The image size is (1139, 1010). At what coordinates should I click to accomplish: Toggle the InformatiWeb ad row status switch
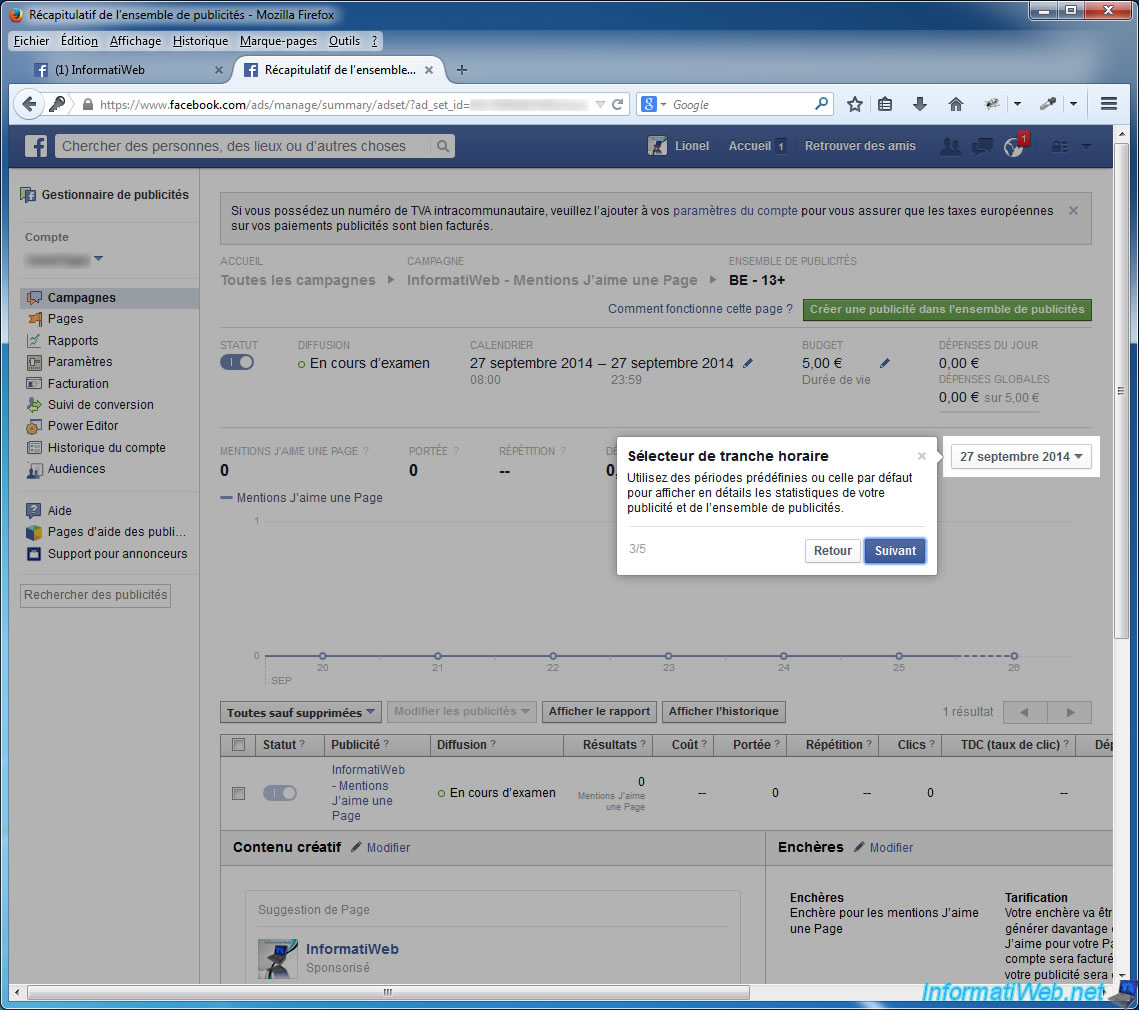pyautogui.click(x=280, y=793)
